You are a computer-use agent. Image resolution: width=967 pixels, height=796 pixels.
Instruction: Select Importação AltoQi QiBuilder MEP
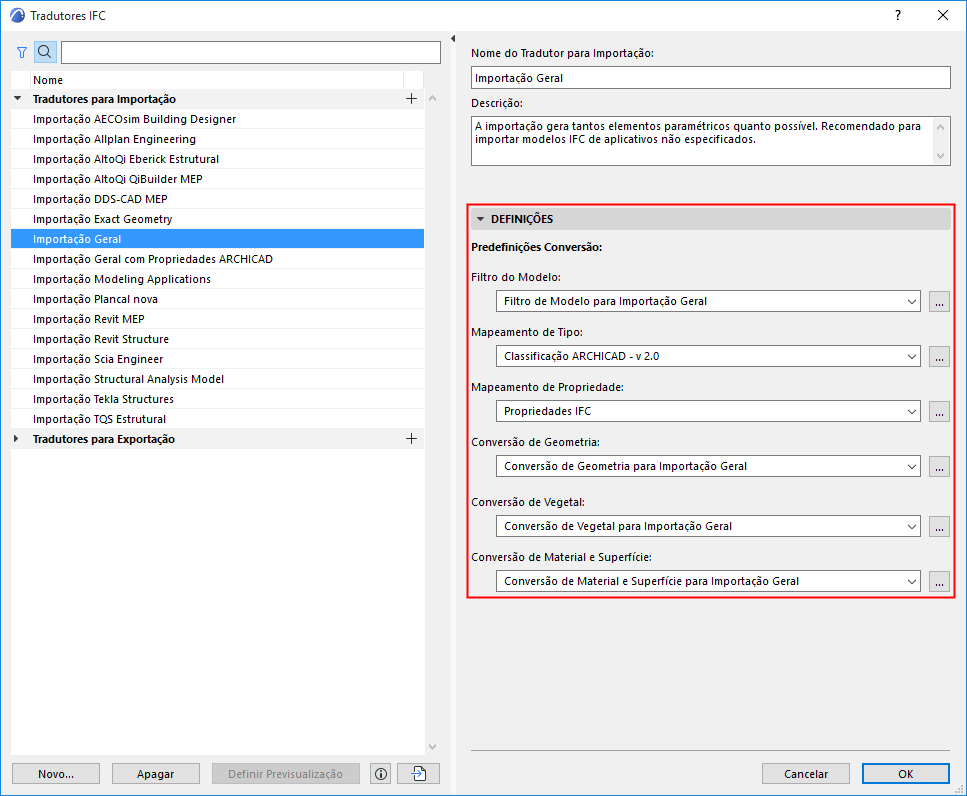(217, 179)
